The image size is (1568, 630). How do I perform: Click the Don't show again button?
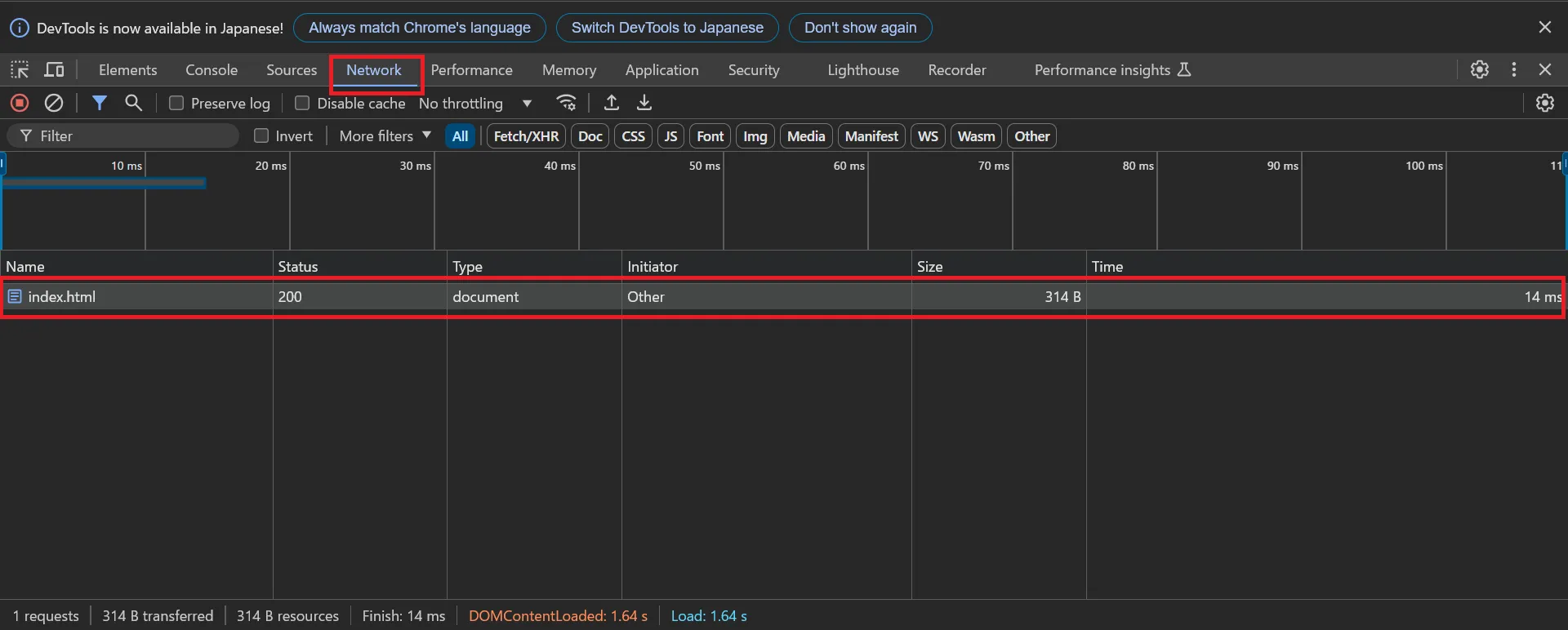(x=861, y=28)
